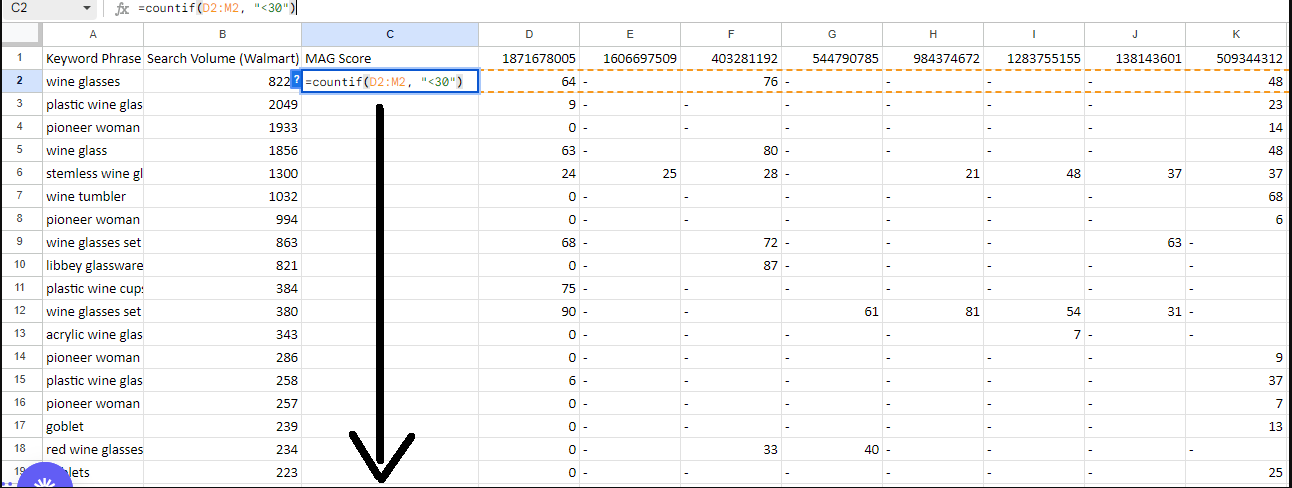Click search volume cell showing 286
This screenshot has width=1292, height=488.
[222, 357]
